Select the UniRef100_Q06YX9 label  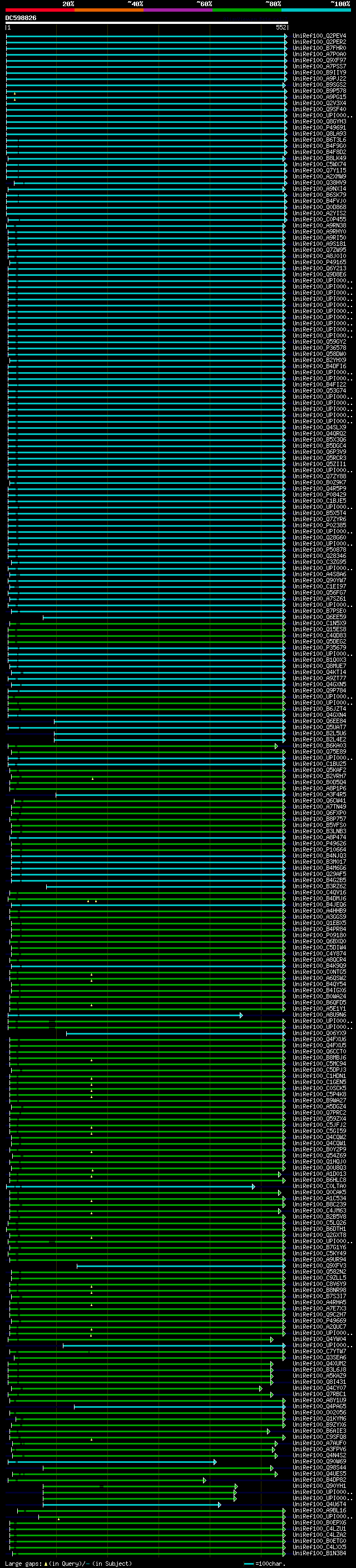pyautogui.click(x=319, y=1033)
